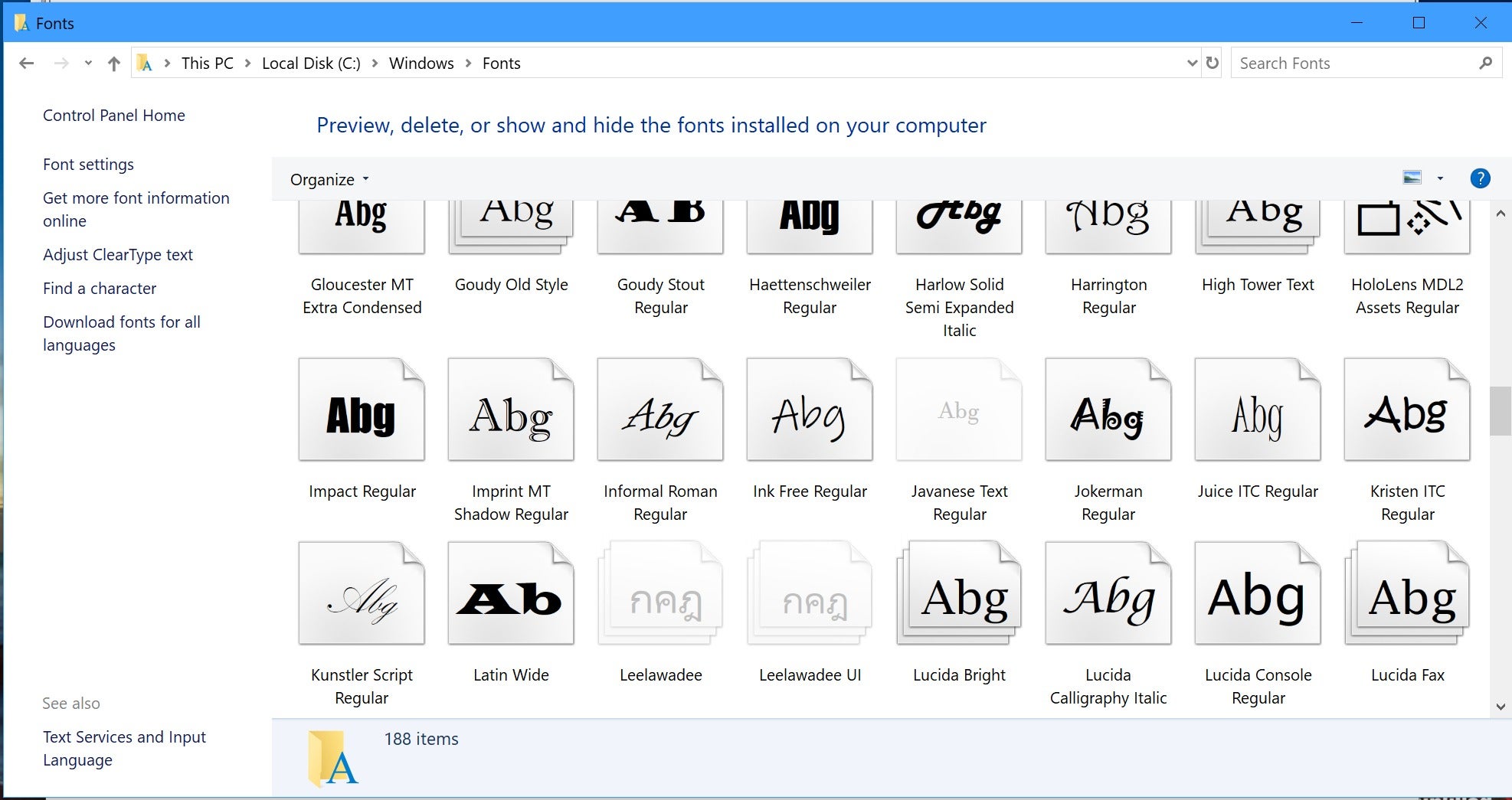This screenshot has width=1512, height=800.
Task: Select the Jokerman Regular font icon
Action: coord(1108,410)
